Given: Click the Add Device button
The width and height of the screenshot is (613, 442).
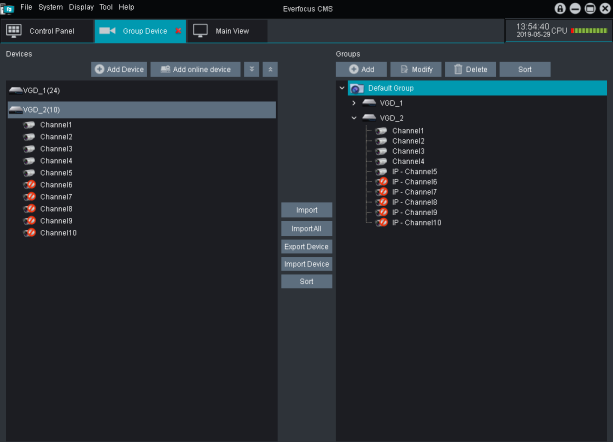Looking at the screenshot, I should tap(119, 69).
